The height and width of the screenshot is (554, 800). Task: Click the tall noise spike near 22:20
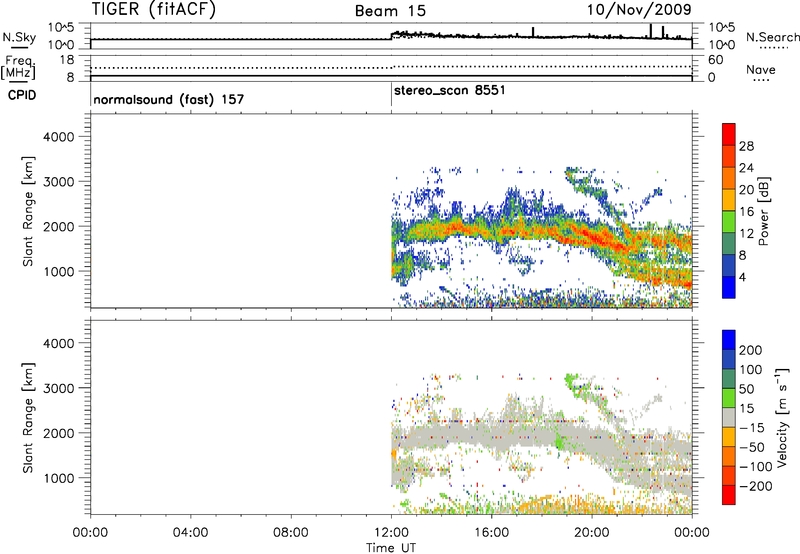[x=651, y=31]
